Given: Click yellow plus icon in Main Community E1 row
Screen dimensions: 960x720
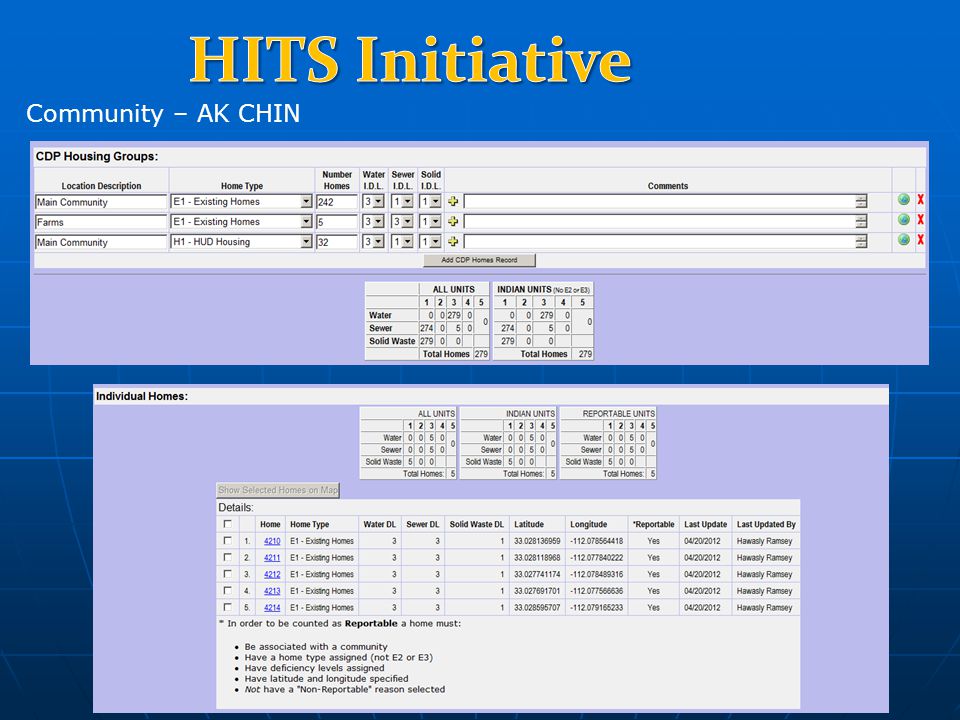Looking at the screenshot, I should pos(453,201).
